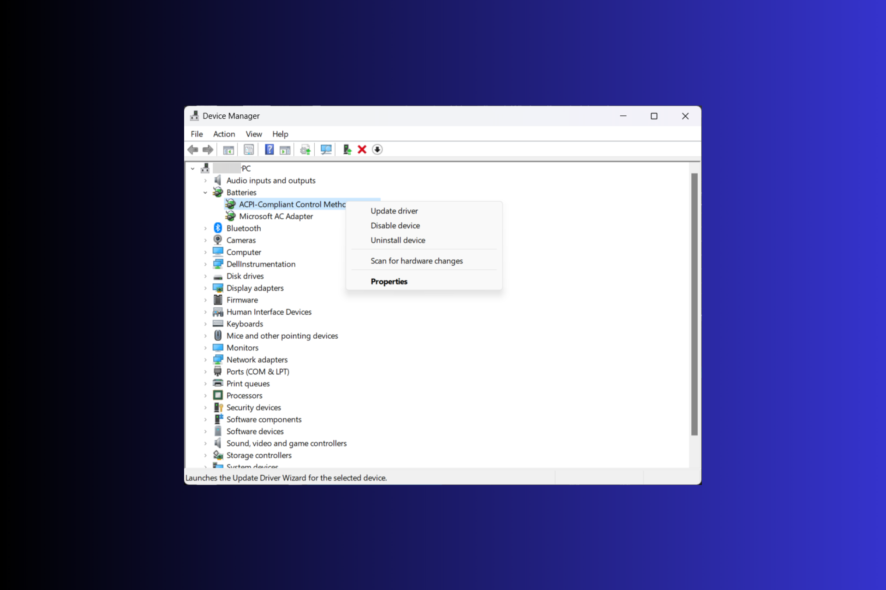
Task: Click the Ports (COM & LPT) icon
Action: 218,371
